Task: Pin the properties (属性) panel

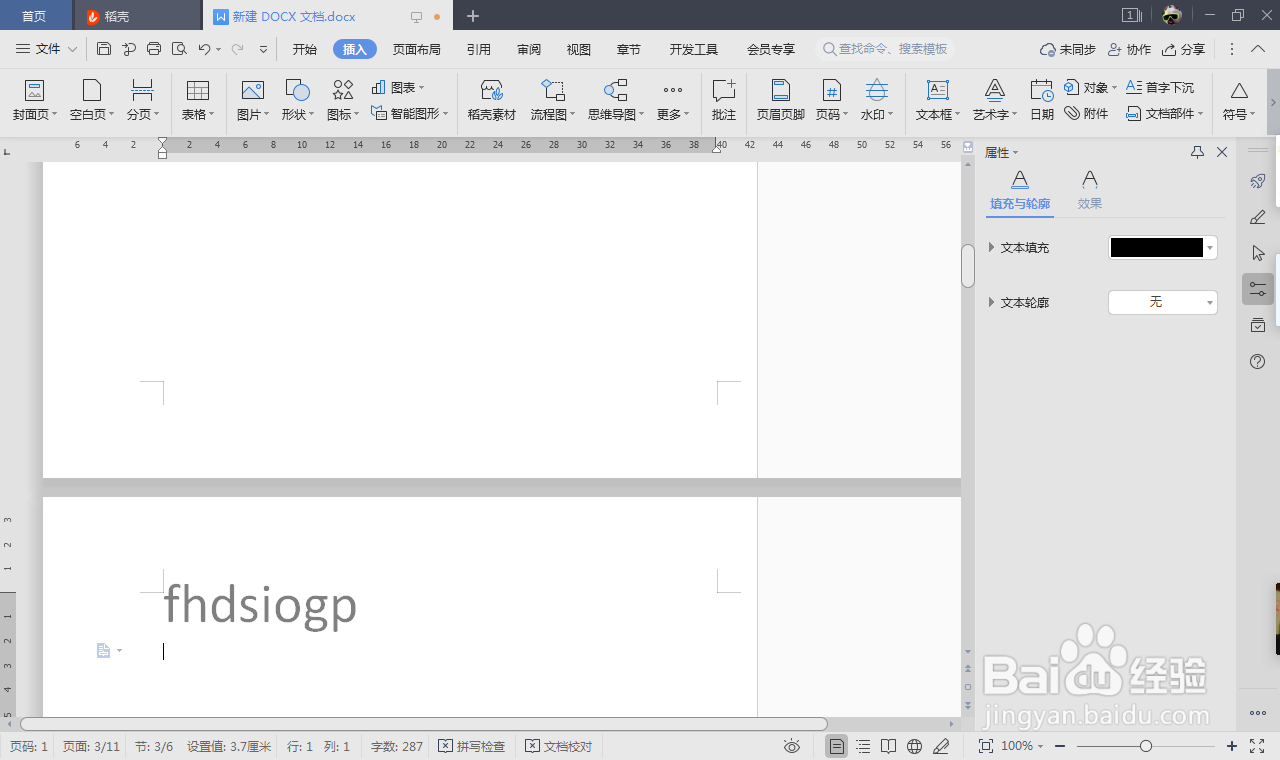Action: coord(1197,152)
